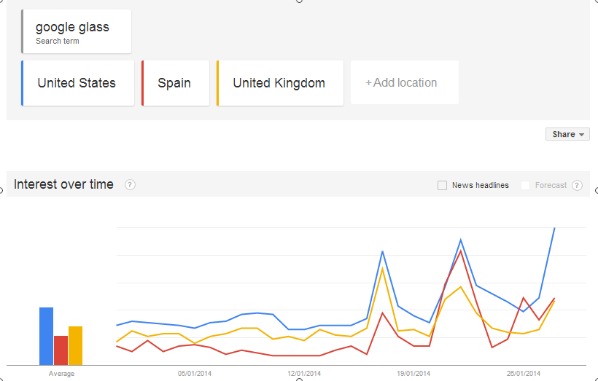The image size is (598, 381).
Task: Click the 19/01/2014 date axis label
Action: point(413,373)
